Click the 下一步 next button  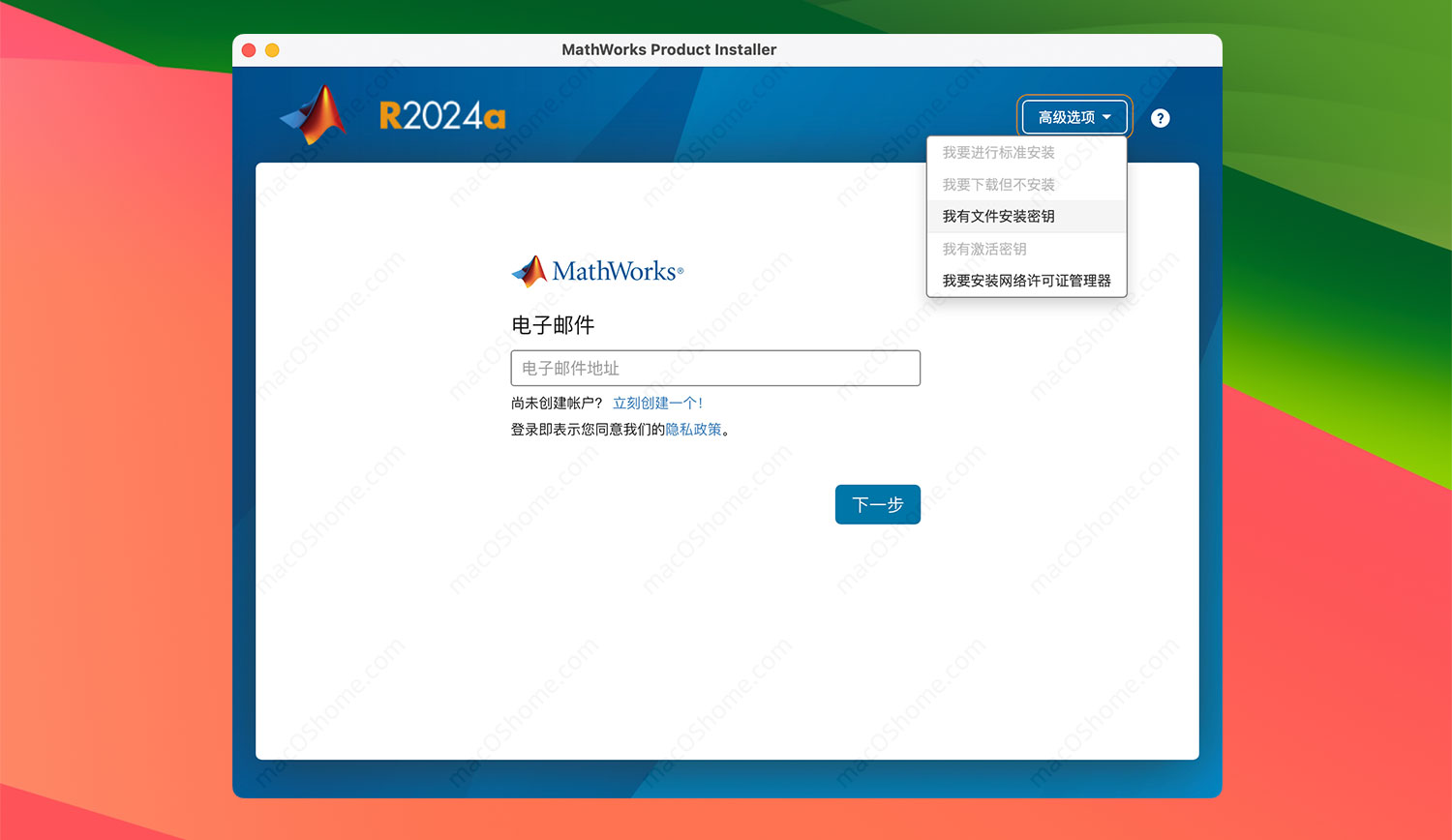877,504
